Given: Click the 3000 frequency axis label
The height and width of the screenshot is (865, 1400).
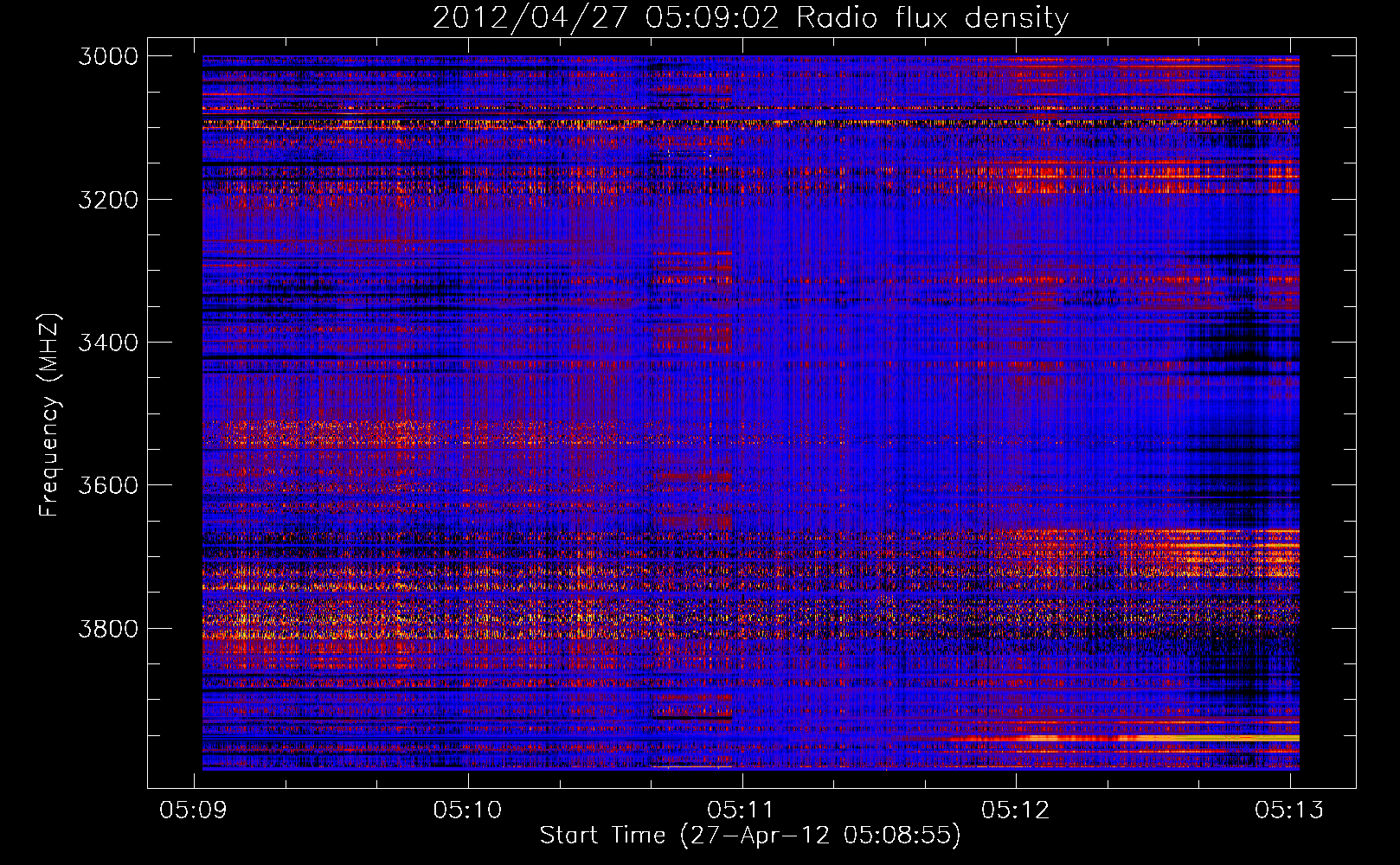Looking at the screenshot, I should point(108,56).
